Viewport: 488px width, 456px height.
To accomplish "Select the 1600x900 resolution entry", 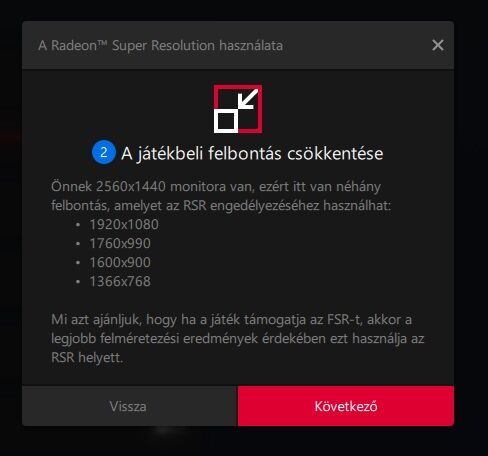I will 120,262.
